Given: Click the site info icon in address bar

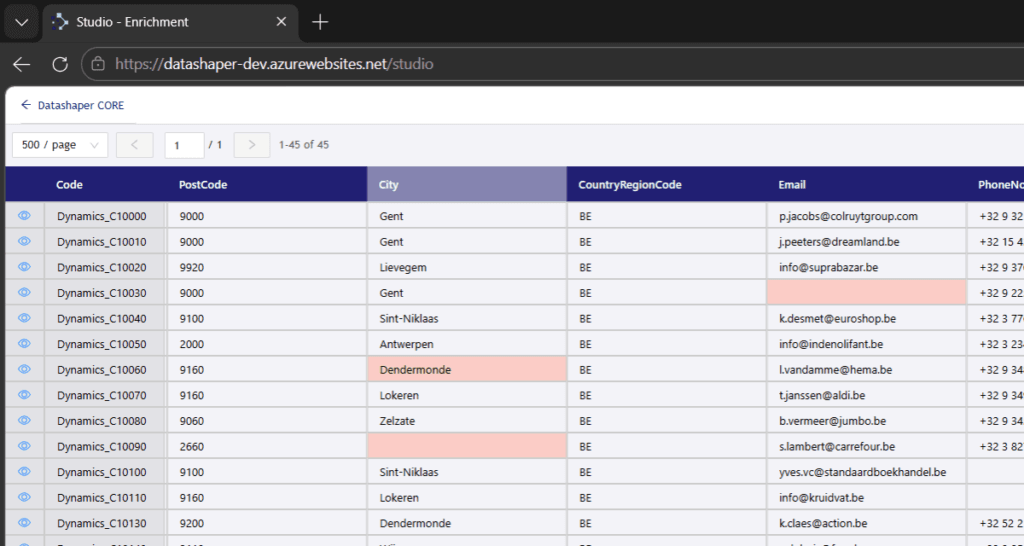Looking at the screenshot, I should pyautogui.click(x=98, y=64).
